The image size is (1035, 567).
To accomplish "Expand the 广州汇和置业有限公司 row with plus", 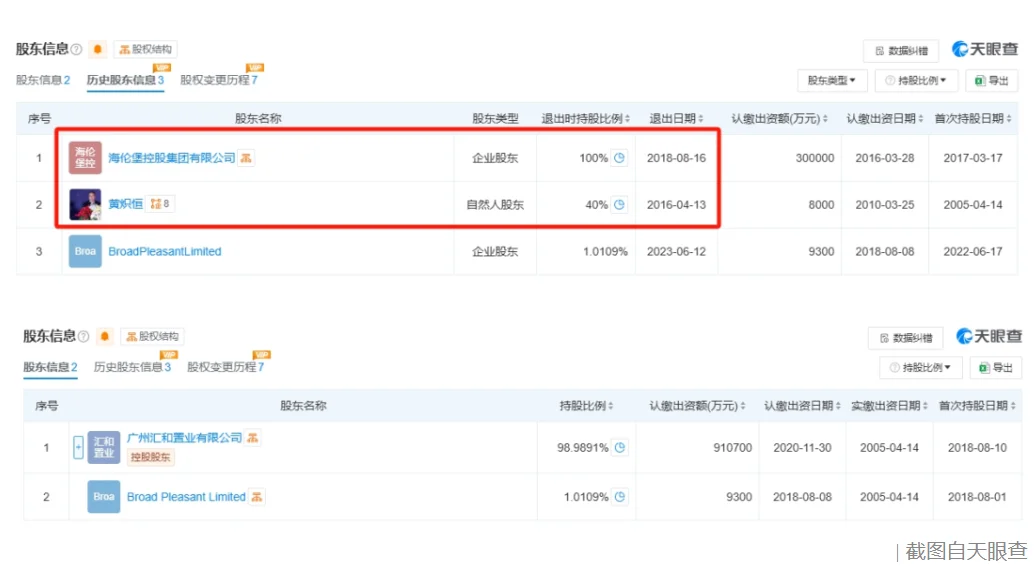I will pyautogui.click(x=78, y=448).
